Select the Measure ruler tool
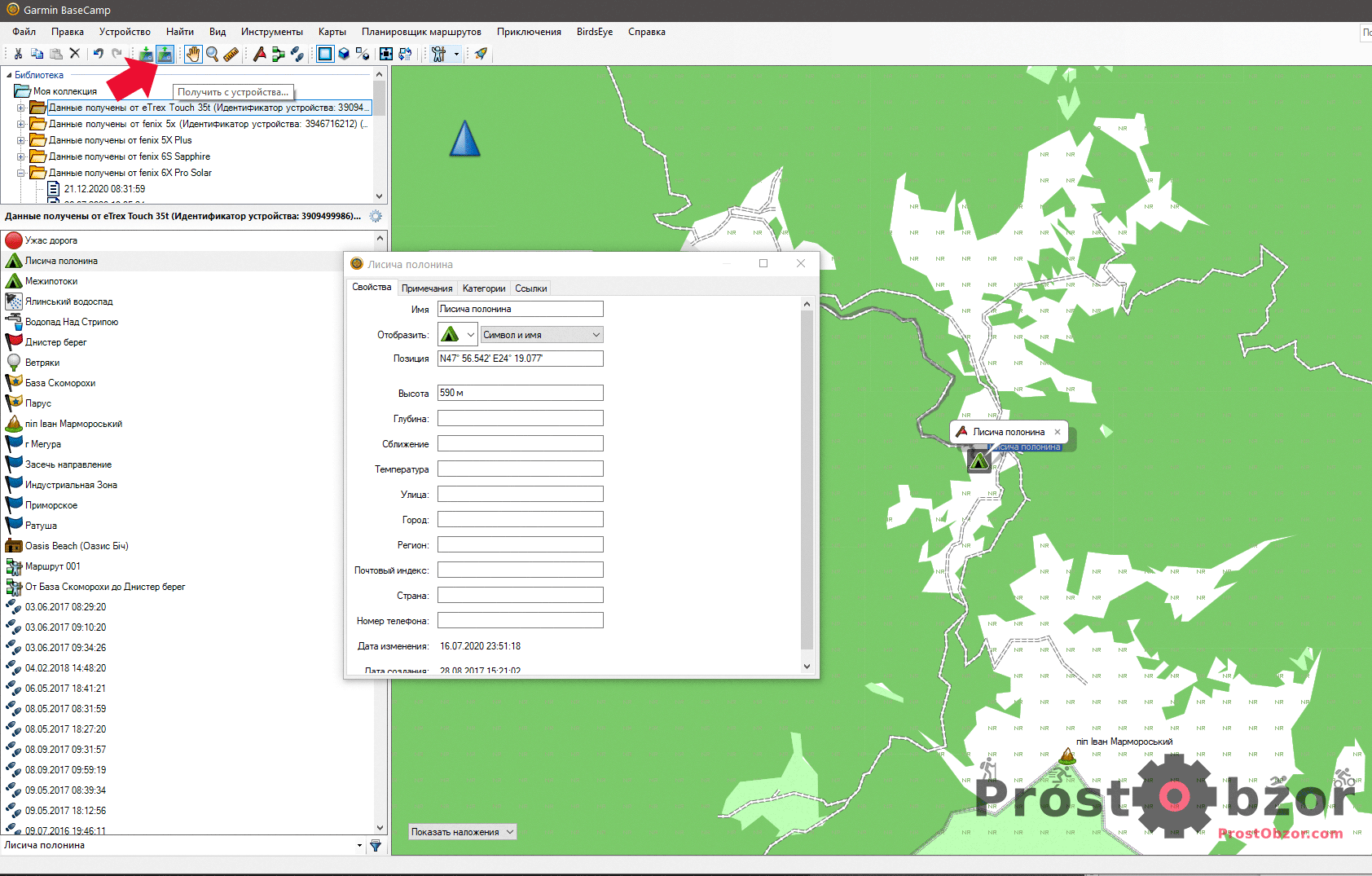The image size is (1372, 876). pyautogui.click(x=231, y=54)
